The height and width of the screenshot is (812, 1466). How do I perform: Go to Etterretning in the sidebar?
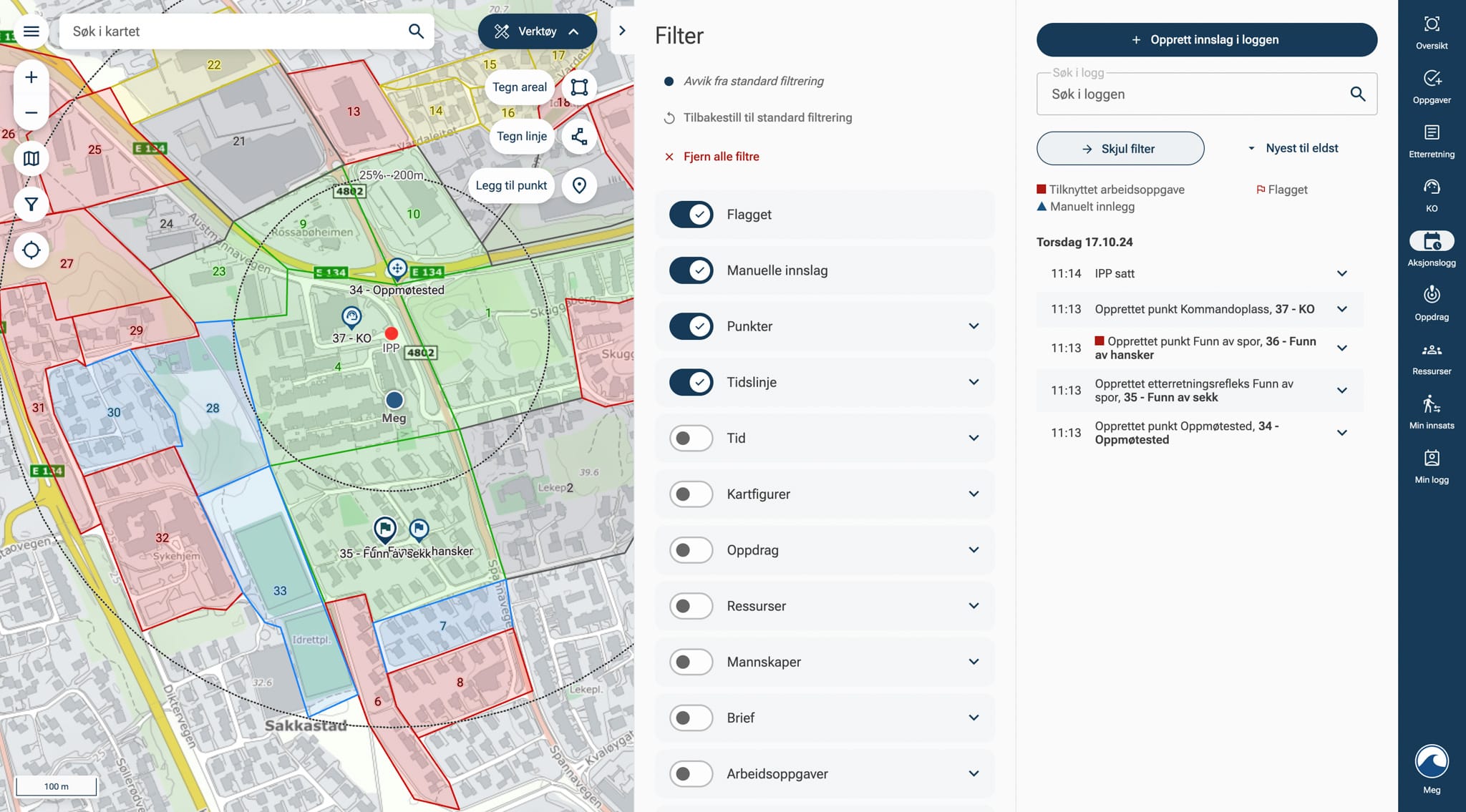(1431, 140)
